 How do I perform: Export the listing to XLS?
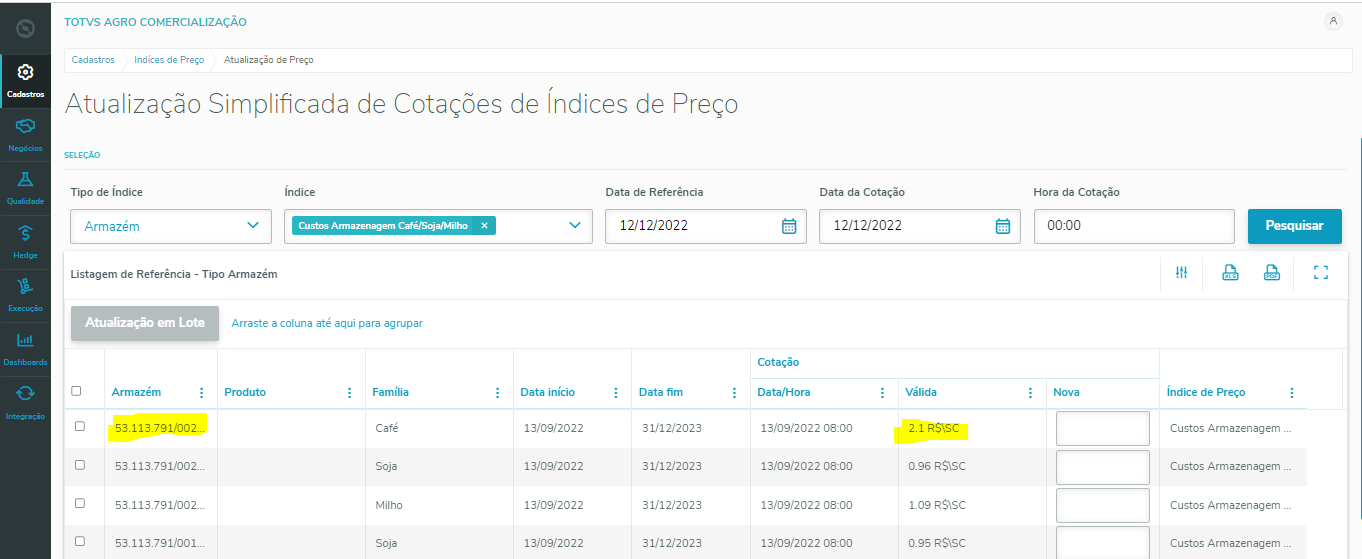click(1231, 273)
